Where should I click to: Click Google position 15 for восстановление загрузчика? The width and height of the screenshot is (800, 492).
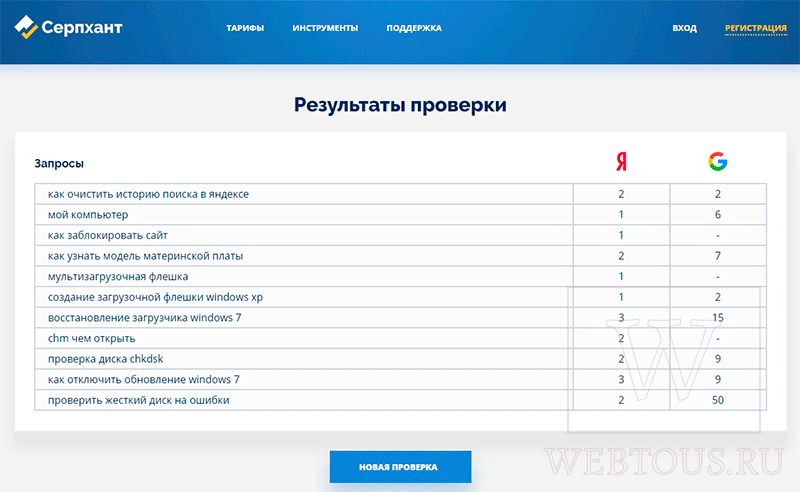[x=717, y=317]
